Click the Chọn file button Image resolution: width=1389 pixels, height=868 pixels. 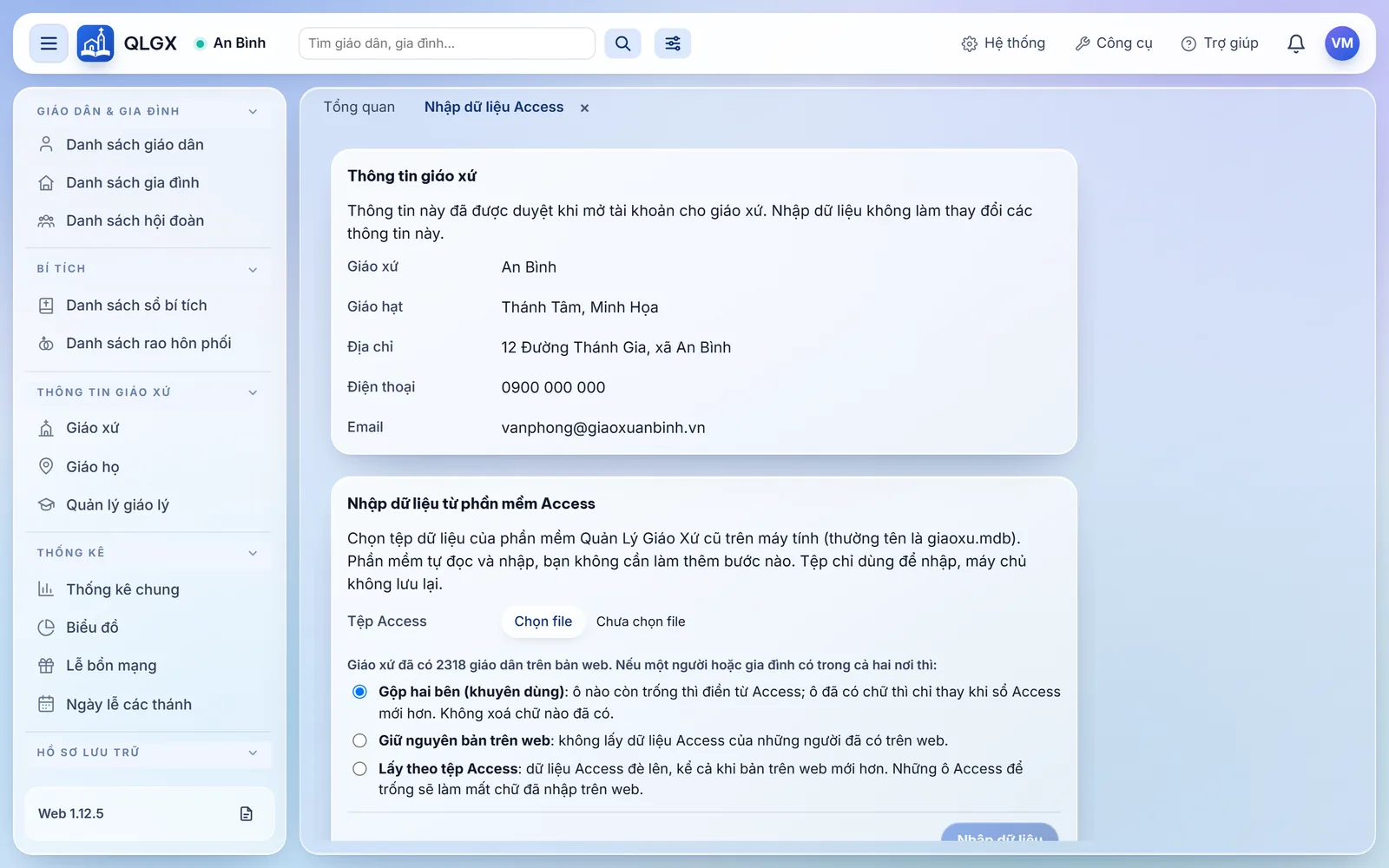click(x=543, y=621)
